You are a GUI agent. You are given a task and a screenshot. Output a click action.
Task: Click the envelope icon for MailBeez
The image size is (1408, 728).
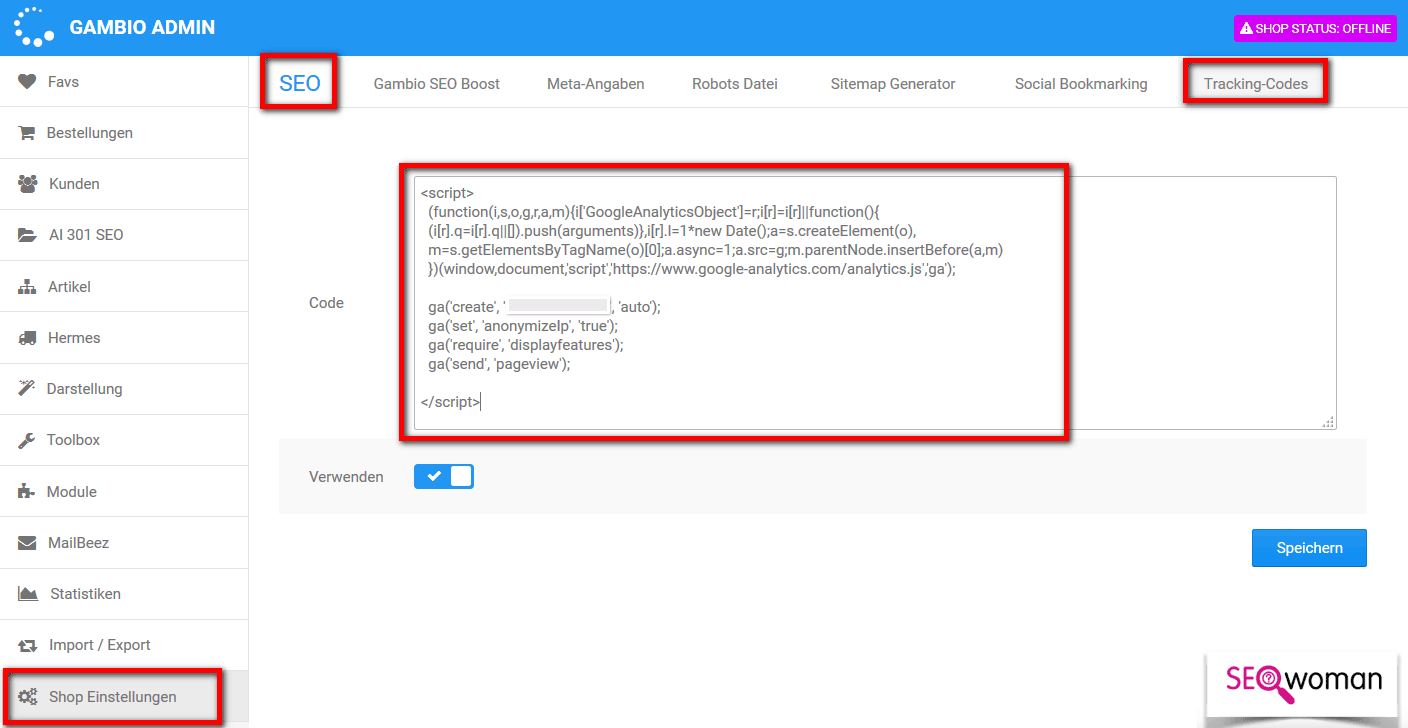point(28,543)
